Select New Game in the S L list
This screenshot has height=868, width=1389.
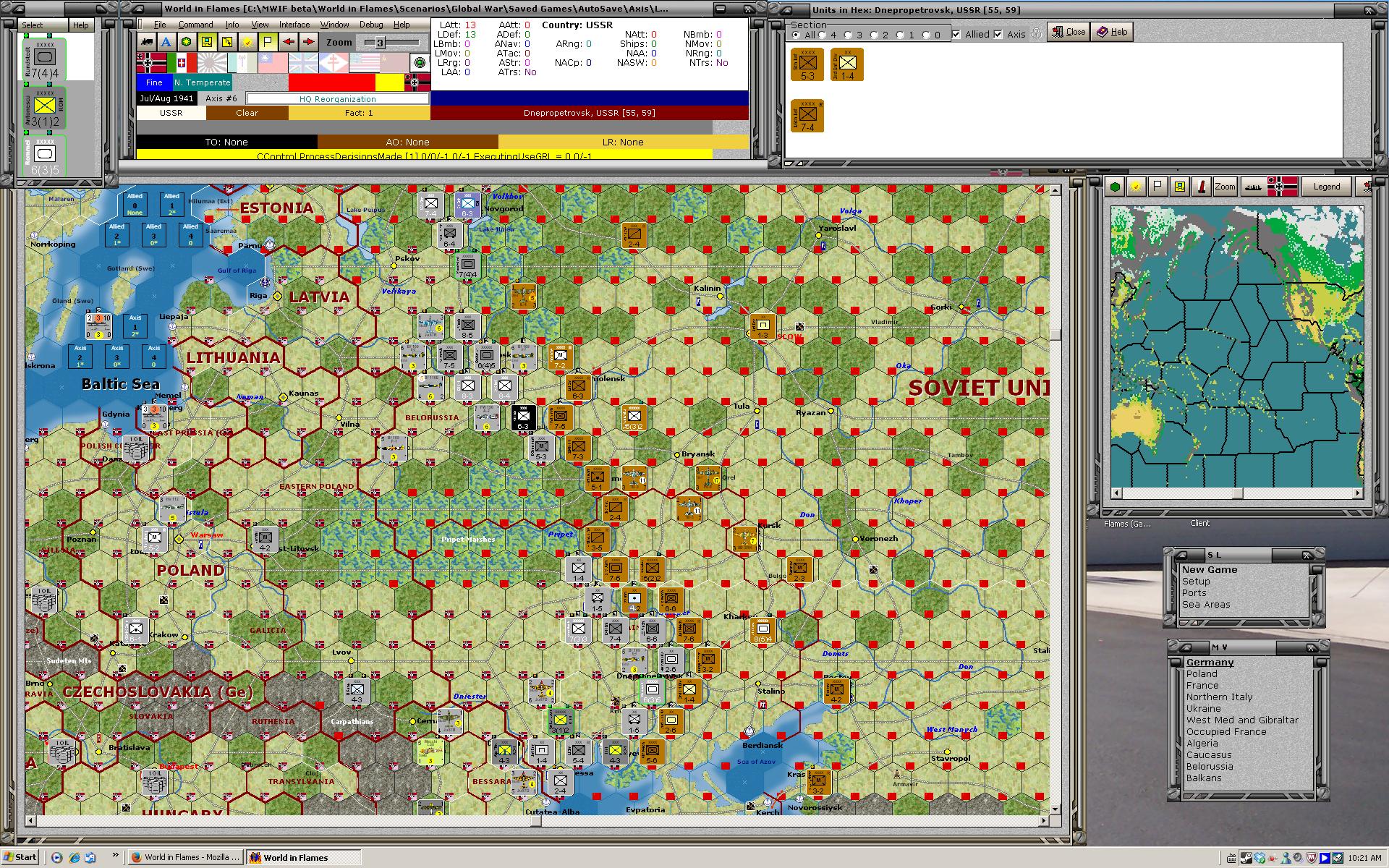[x=1210, y=570]
